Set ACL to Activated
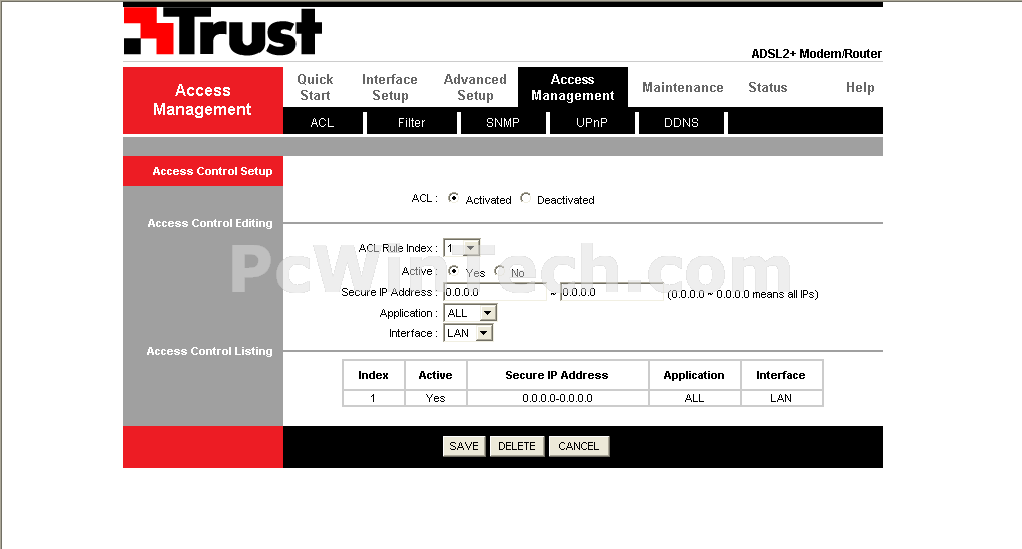This screenshot has height=549, width=1022. [x=454, y=198]
